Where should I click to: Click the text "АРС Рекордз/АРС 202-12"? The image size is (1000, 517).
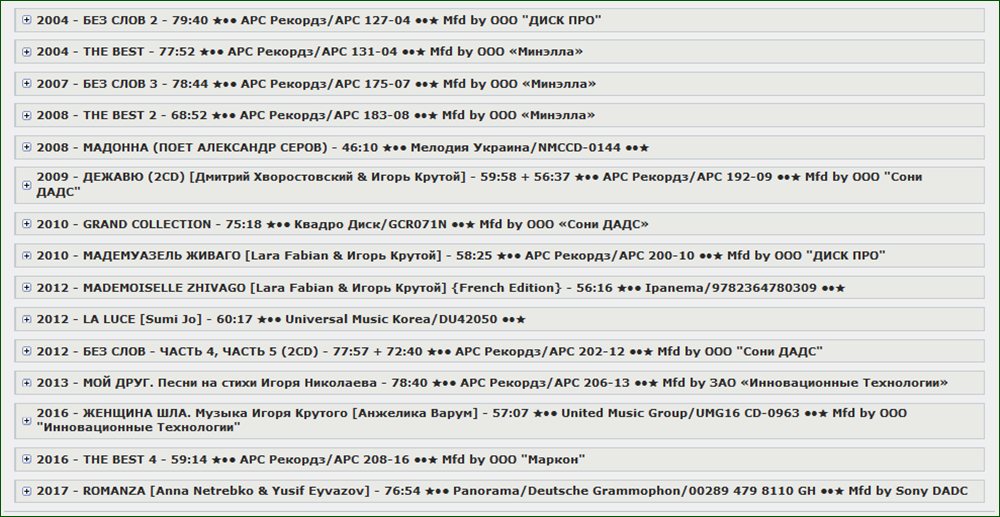pos(540,351)
